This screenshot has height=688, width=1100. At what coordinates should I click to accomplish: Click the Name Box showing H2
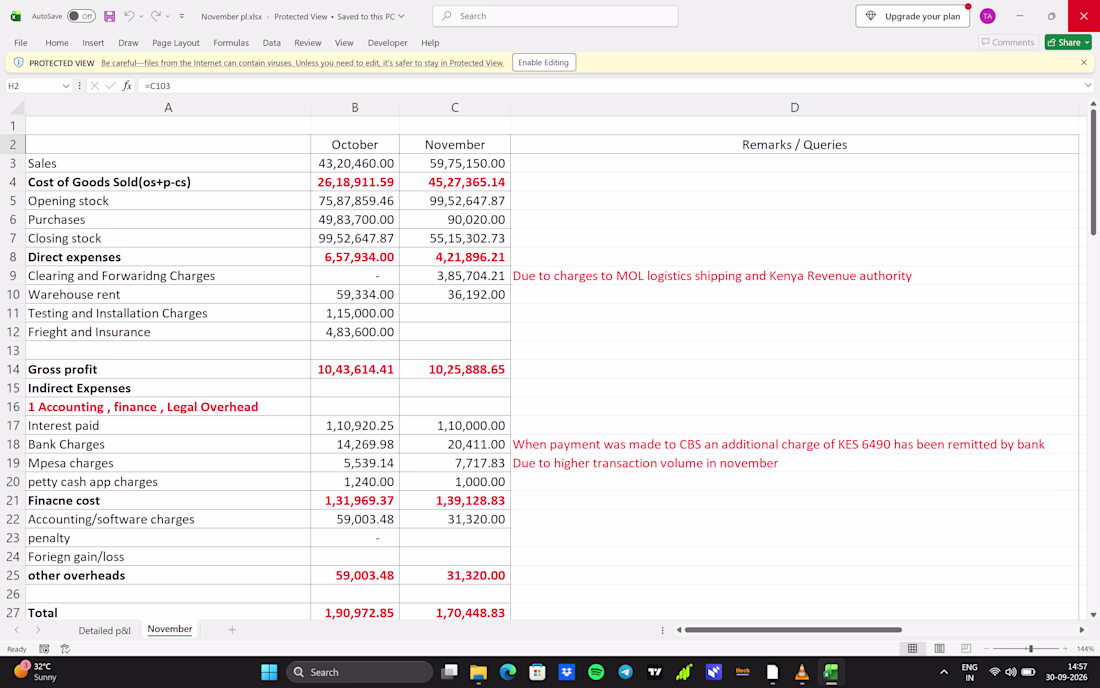click(33, 86)
